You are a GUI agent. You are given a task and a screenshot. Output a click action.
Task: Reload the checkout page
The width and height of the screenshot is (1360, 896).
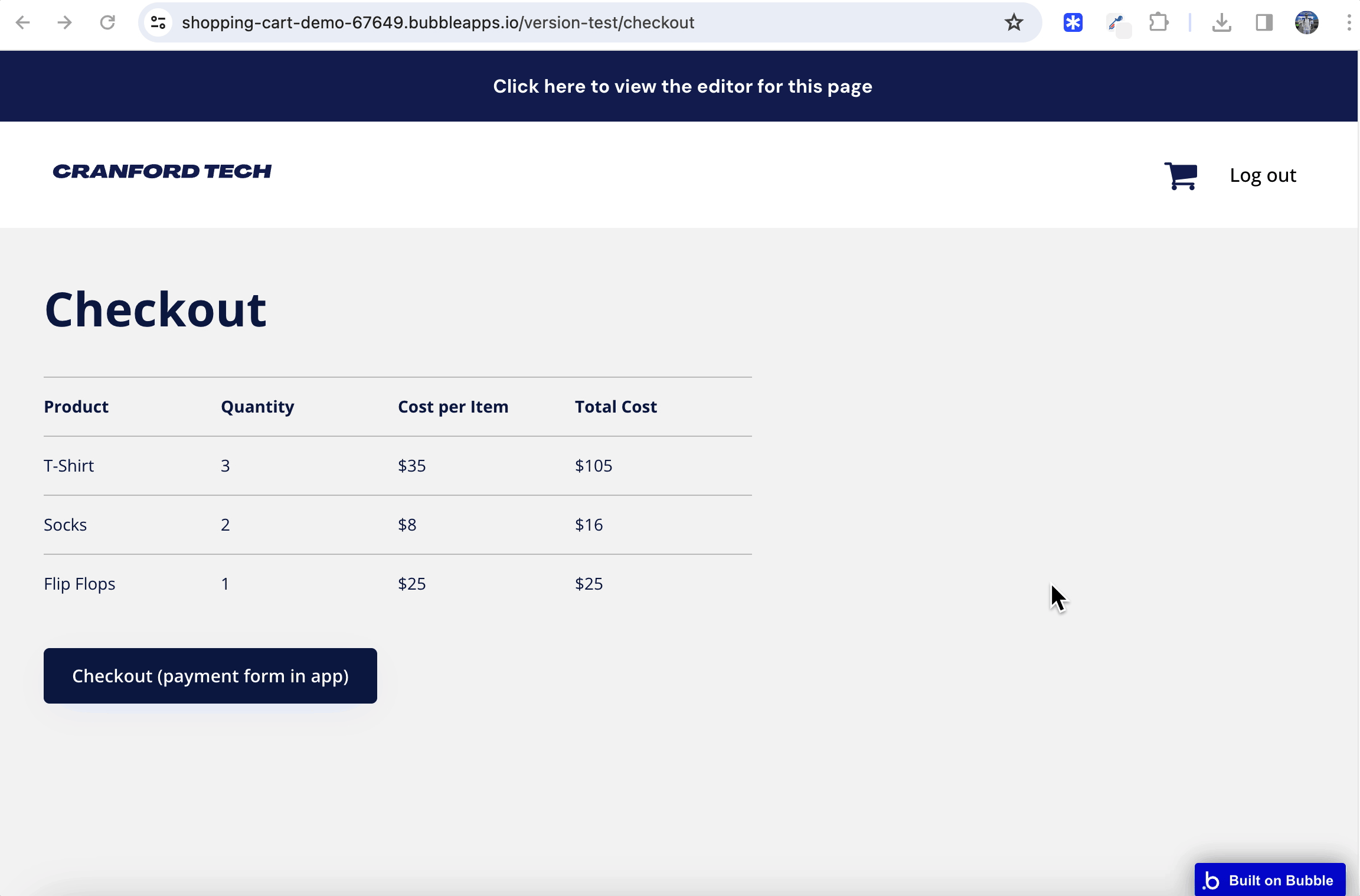click(x=107, y=22)
